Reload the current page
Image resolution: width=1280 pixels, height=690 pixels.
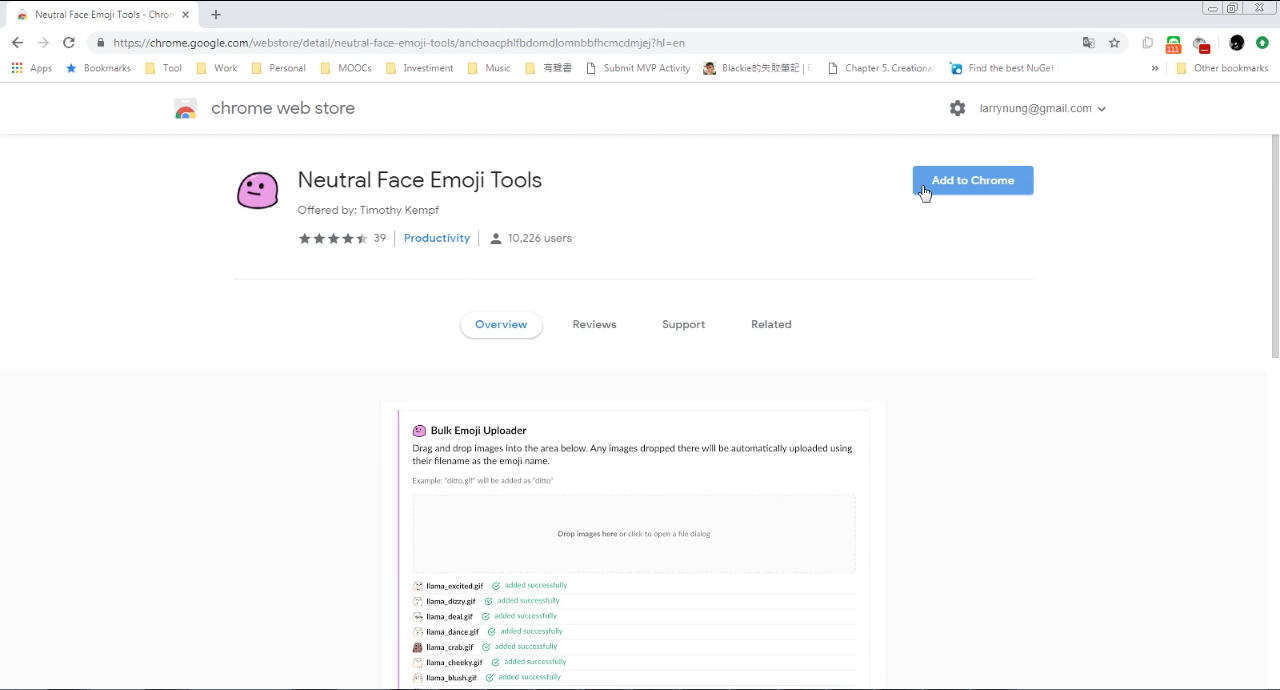[69, 43]
